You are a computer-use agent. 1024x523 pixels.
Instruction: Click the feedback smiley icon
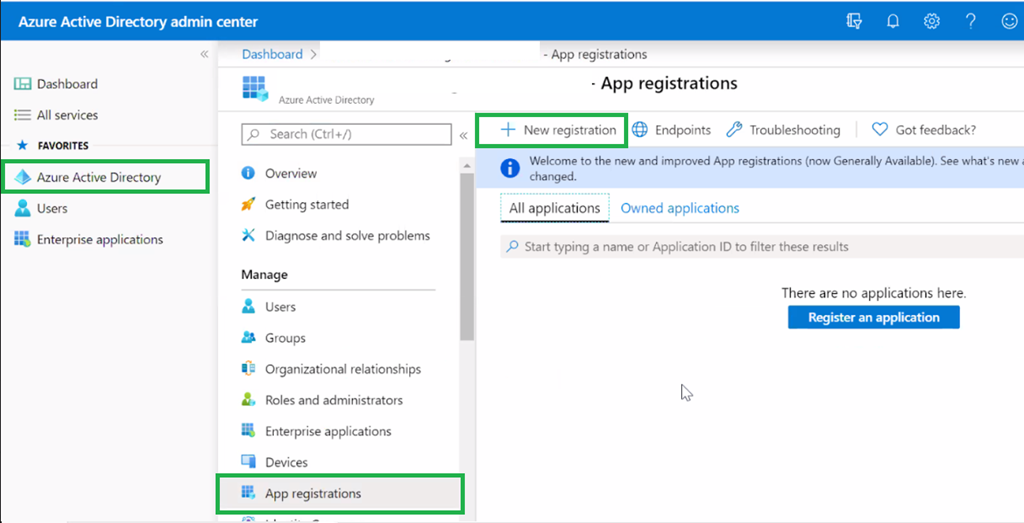pos(1009,22)
